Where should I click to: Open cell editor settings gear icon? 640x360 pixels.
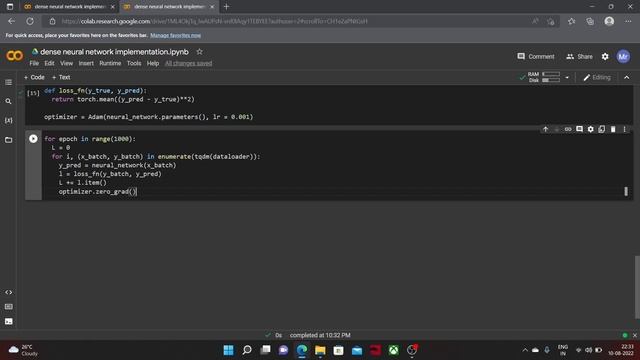pyautogui.click(x=591, y=129)
